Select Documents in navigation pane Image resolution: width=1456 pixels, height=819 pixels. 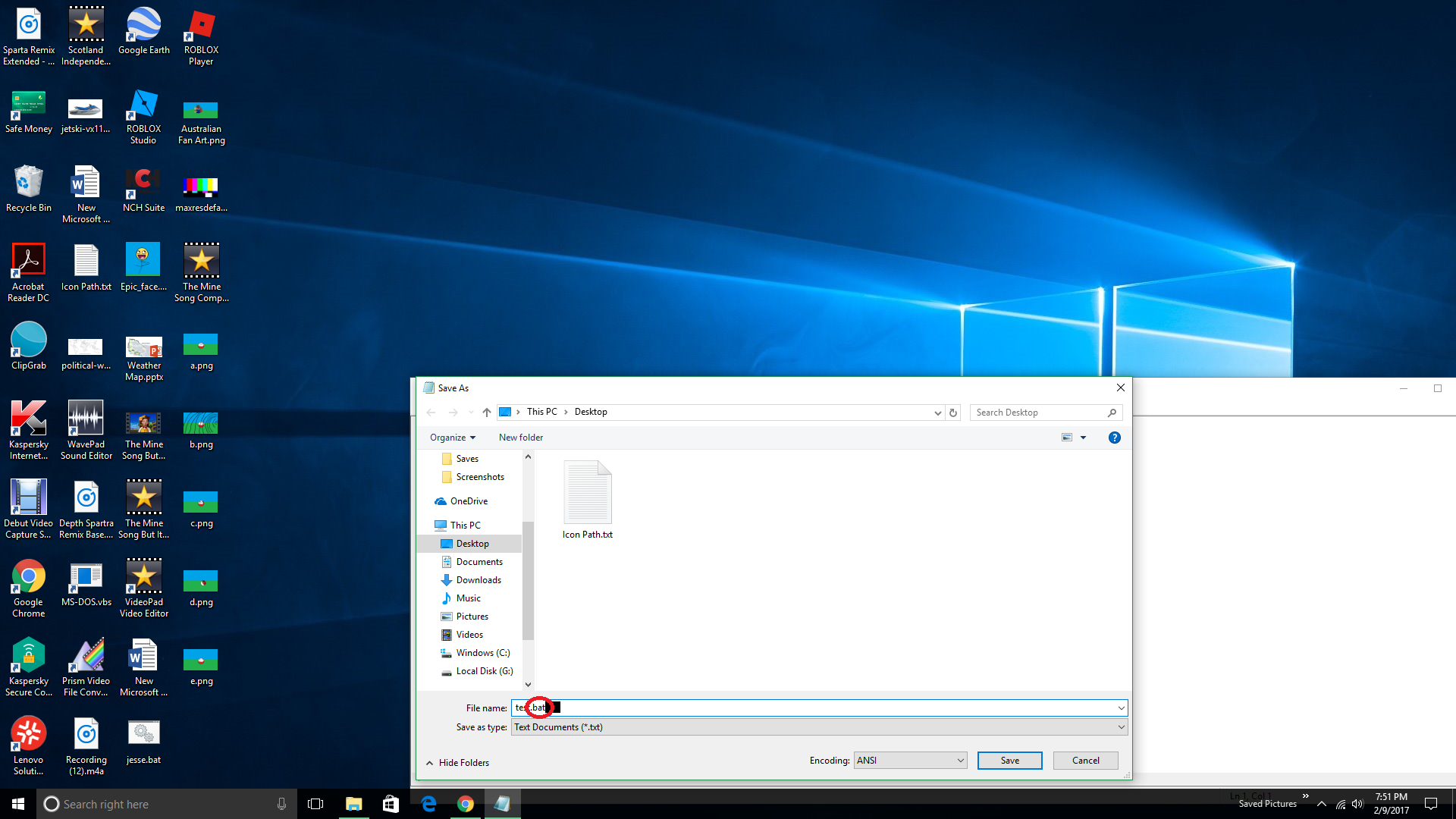[x=479, y=562]
